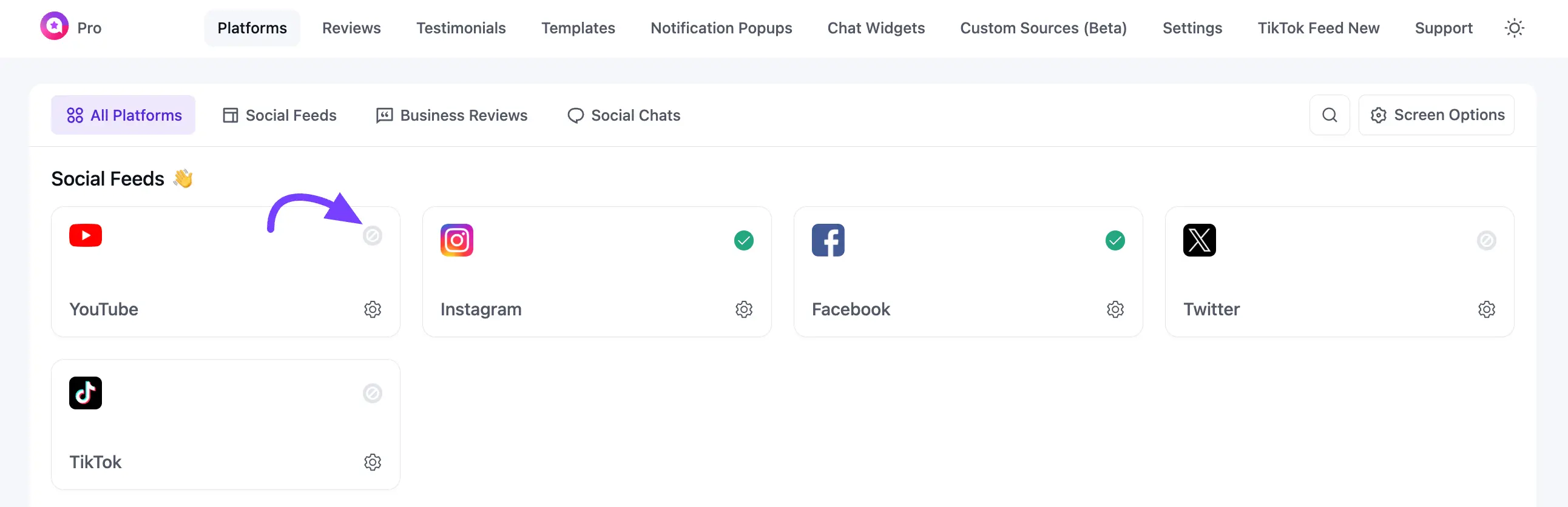Open the search magnifier icon
The image size is (1568, 507).
1330,115
